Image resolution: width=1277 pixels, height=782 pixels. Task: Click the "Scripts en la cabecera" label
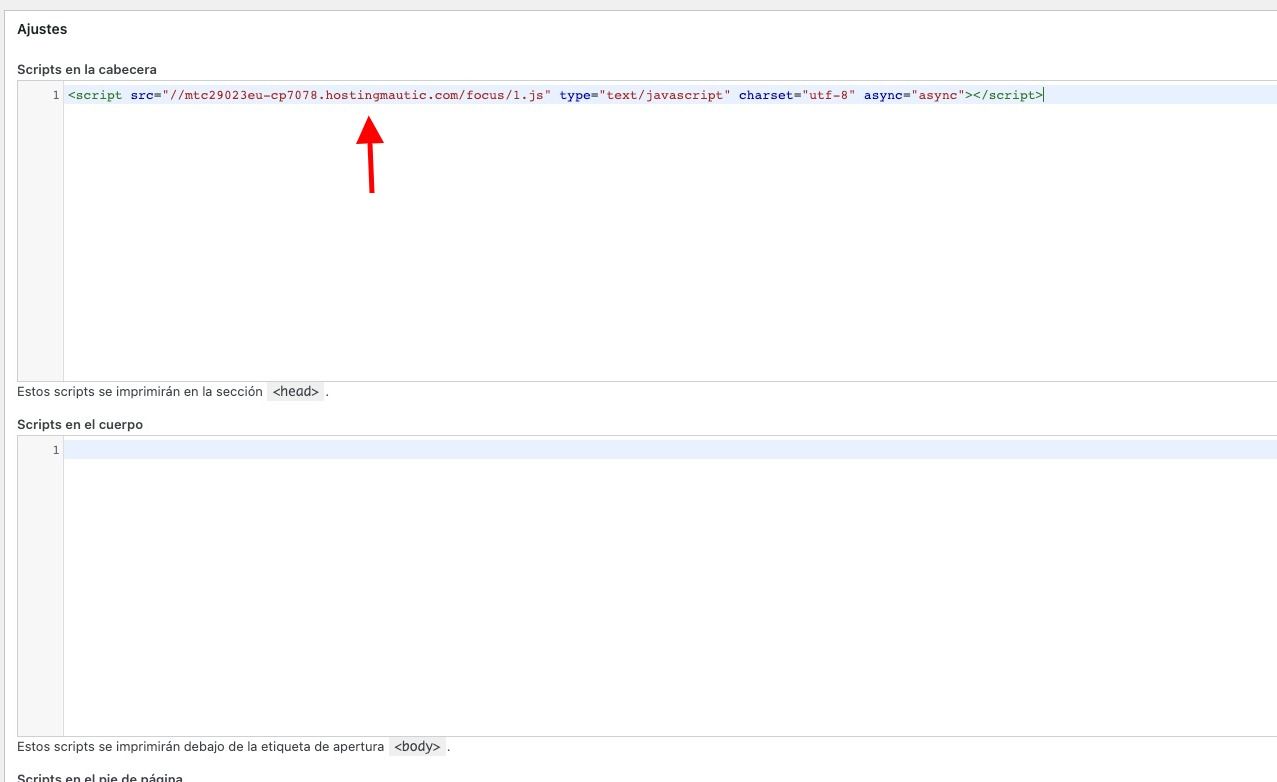tap(87, 69)
